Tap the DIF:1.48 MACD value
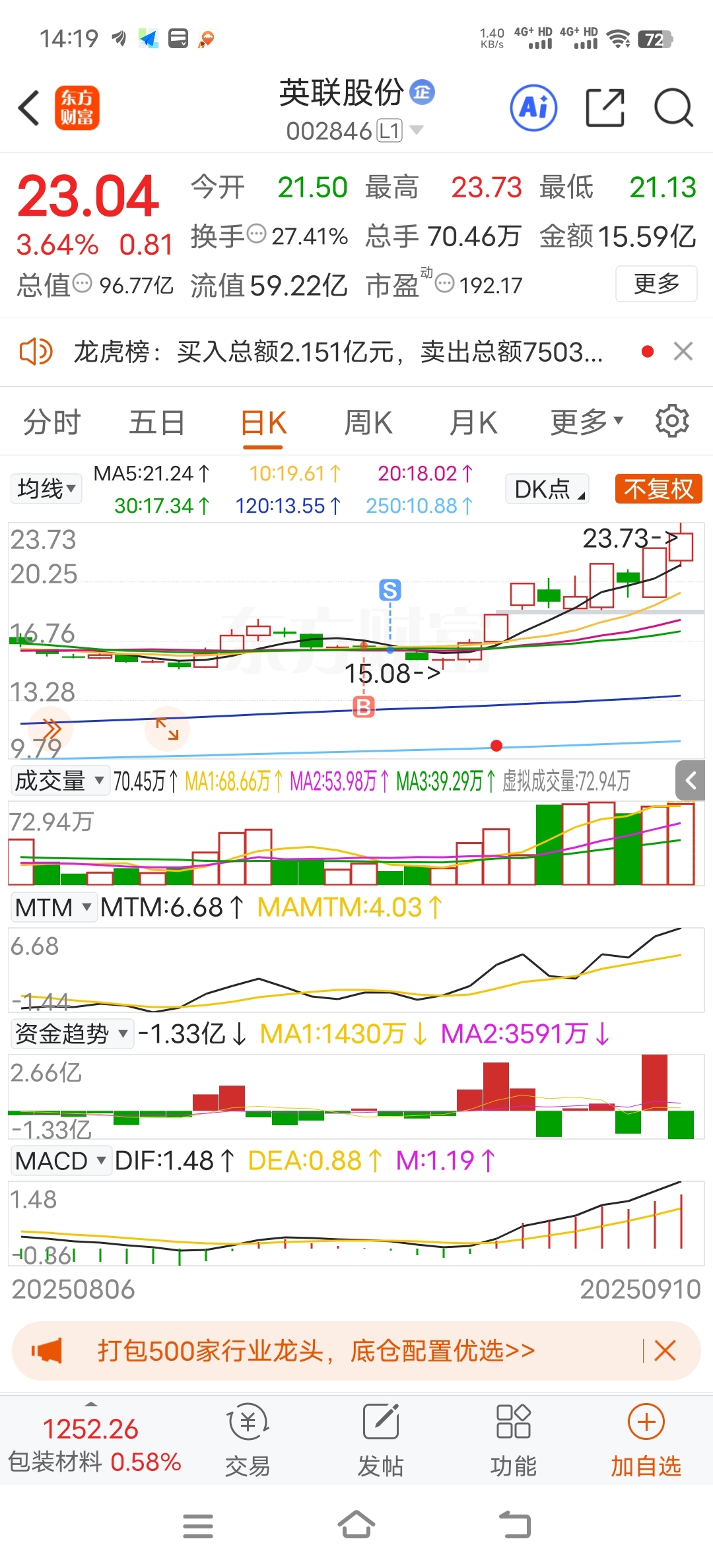The height and width of the screenshot is (1568, 713). pos(175,1161)
